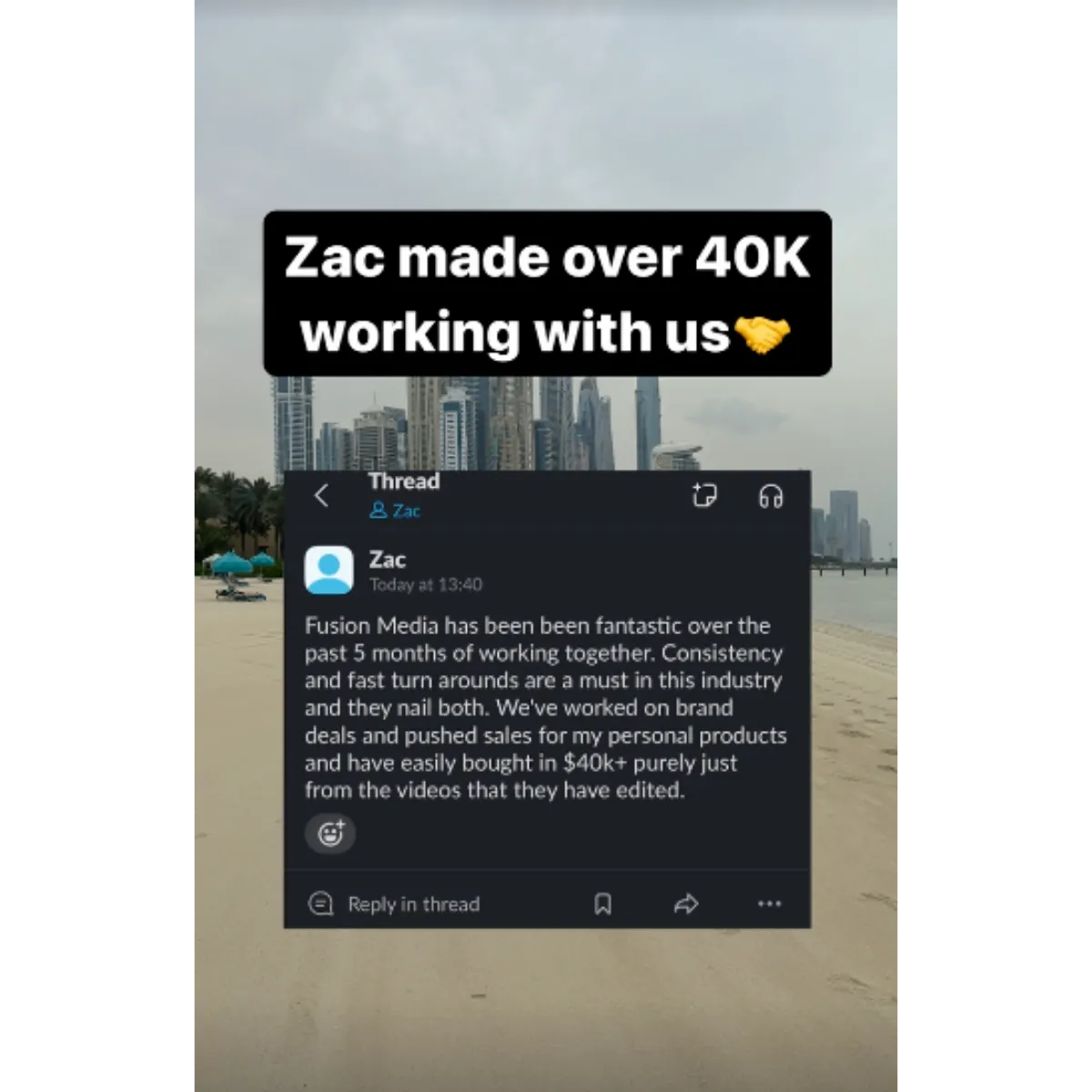Click the bold Zac sender name
The height and width of the screenshot is (1092, 1092).
tap(387, 559)
